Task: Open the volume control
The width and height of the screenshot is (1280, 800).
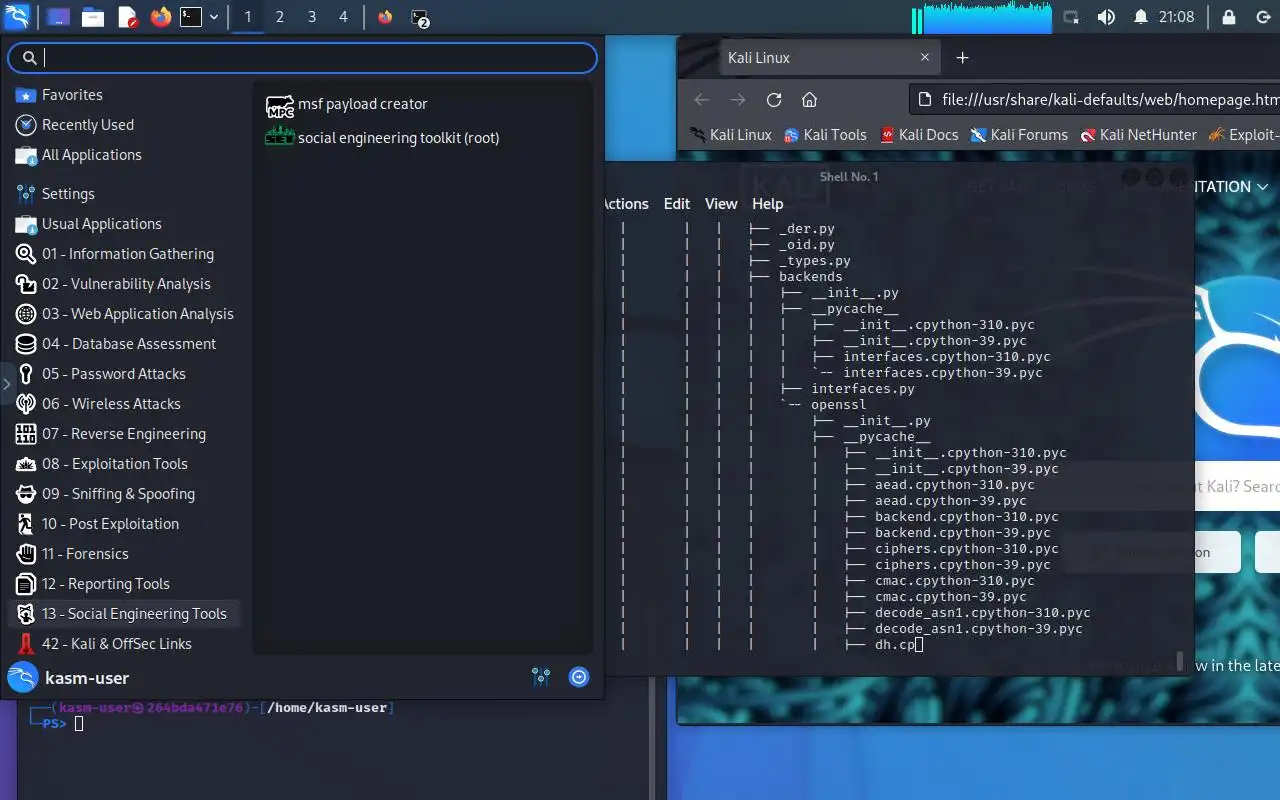Action: pyautogui.click(x=1106, y=17)
